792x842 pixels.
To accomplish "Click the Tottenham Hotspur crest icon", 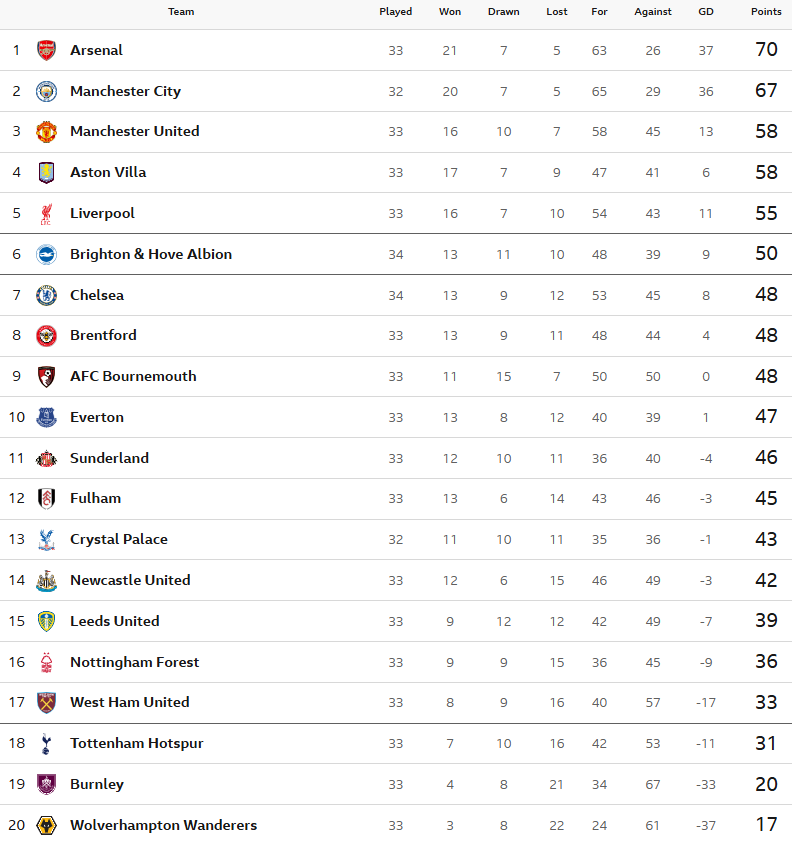I will 46,743.
